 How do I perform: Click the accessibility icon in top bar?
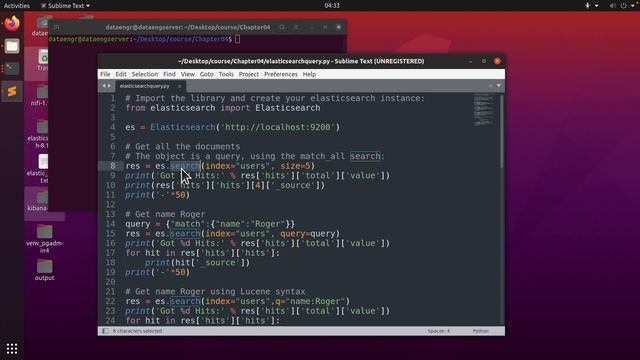(588, 6)
